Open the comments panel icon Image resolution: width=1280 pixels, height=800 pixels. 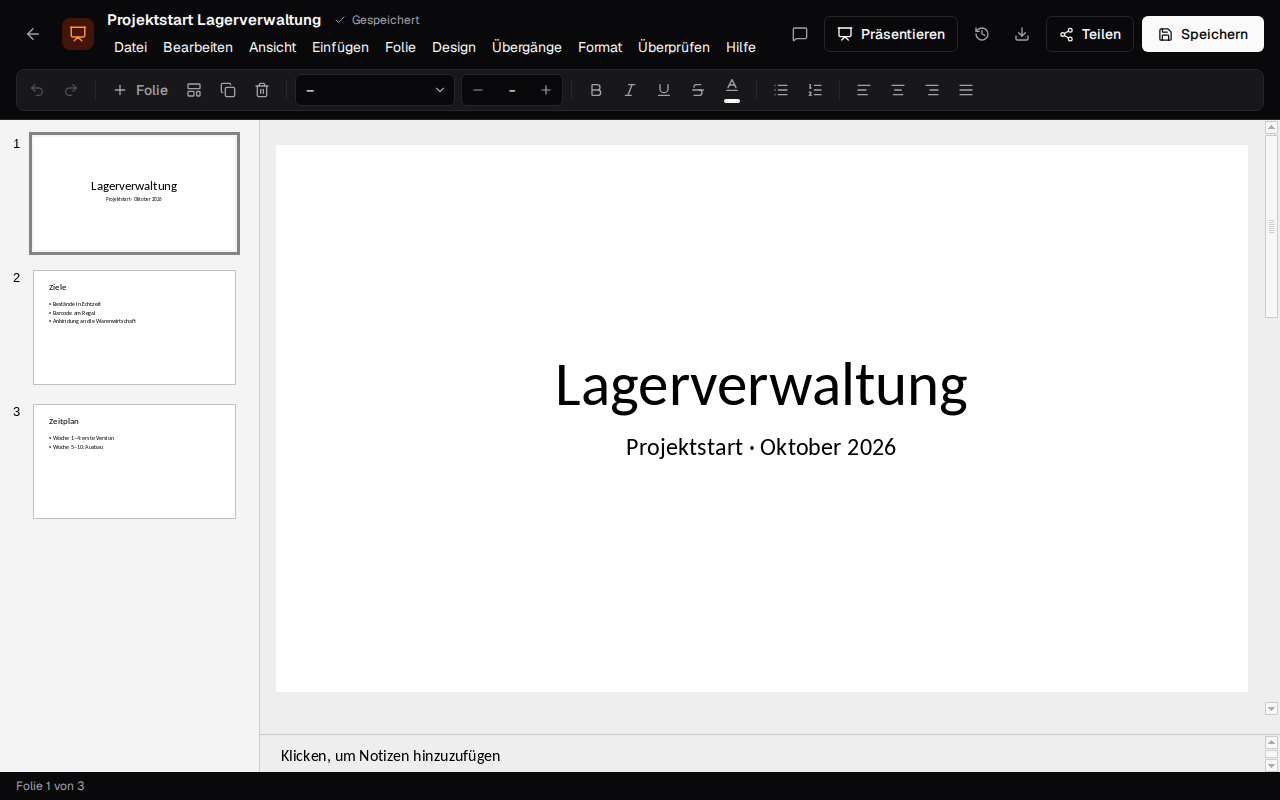tap(800, 34)
